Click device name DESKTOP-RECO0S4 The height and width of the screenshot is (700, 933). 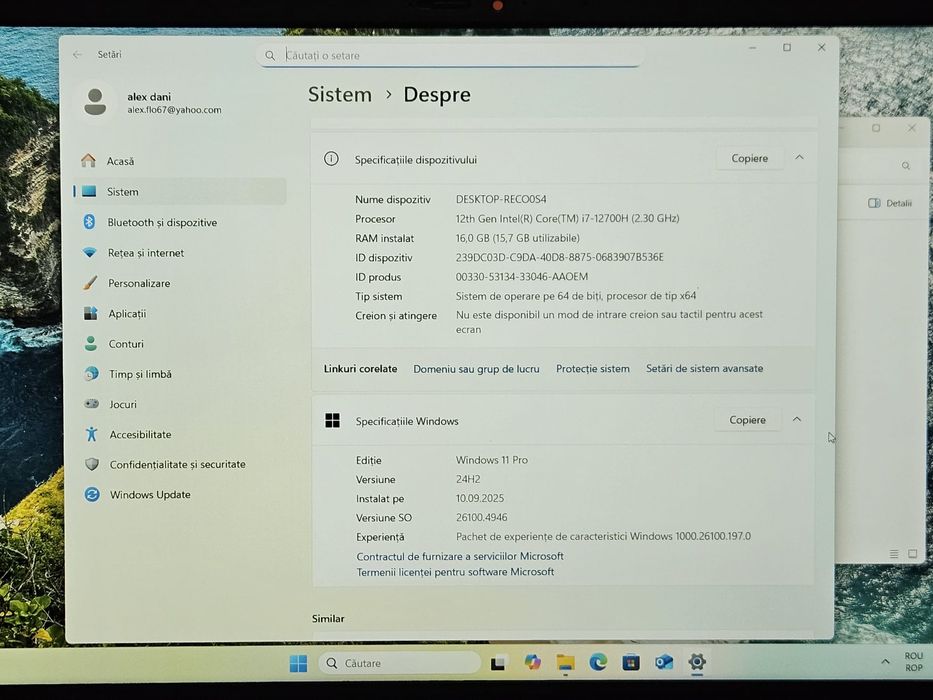tap(501, 199)
